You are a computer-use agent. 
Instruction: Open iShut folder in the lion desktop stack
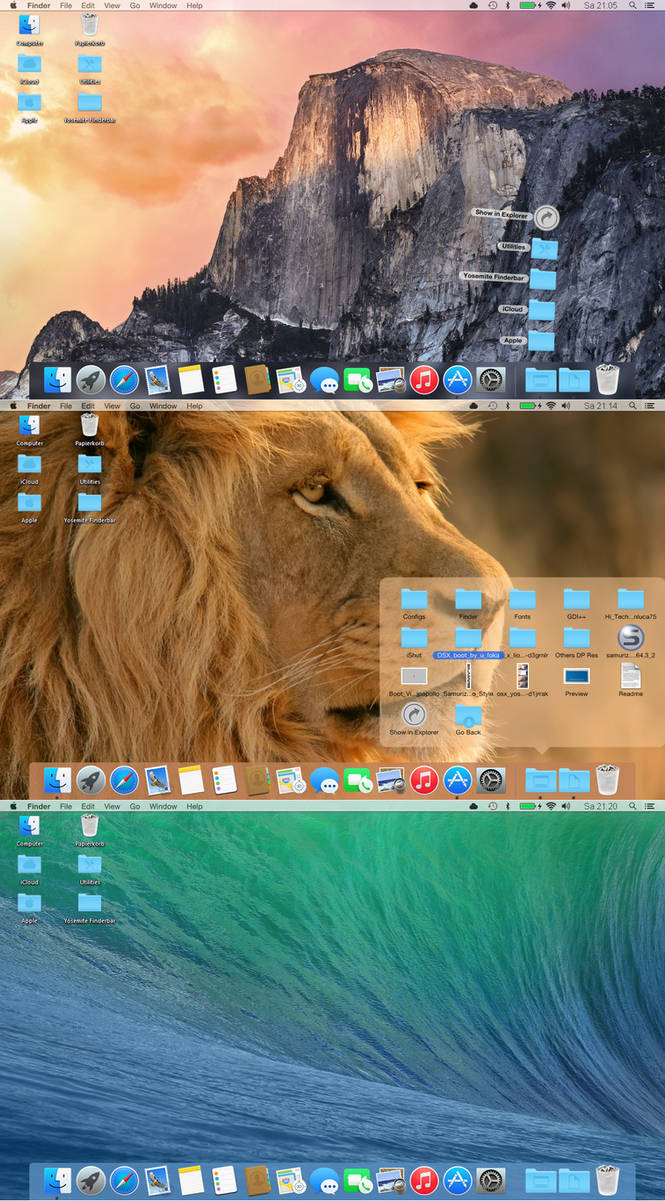(414, 637)
